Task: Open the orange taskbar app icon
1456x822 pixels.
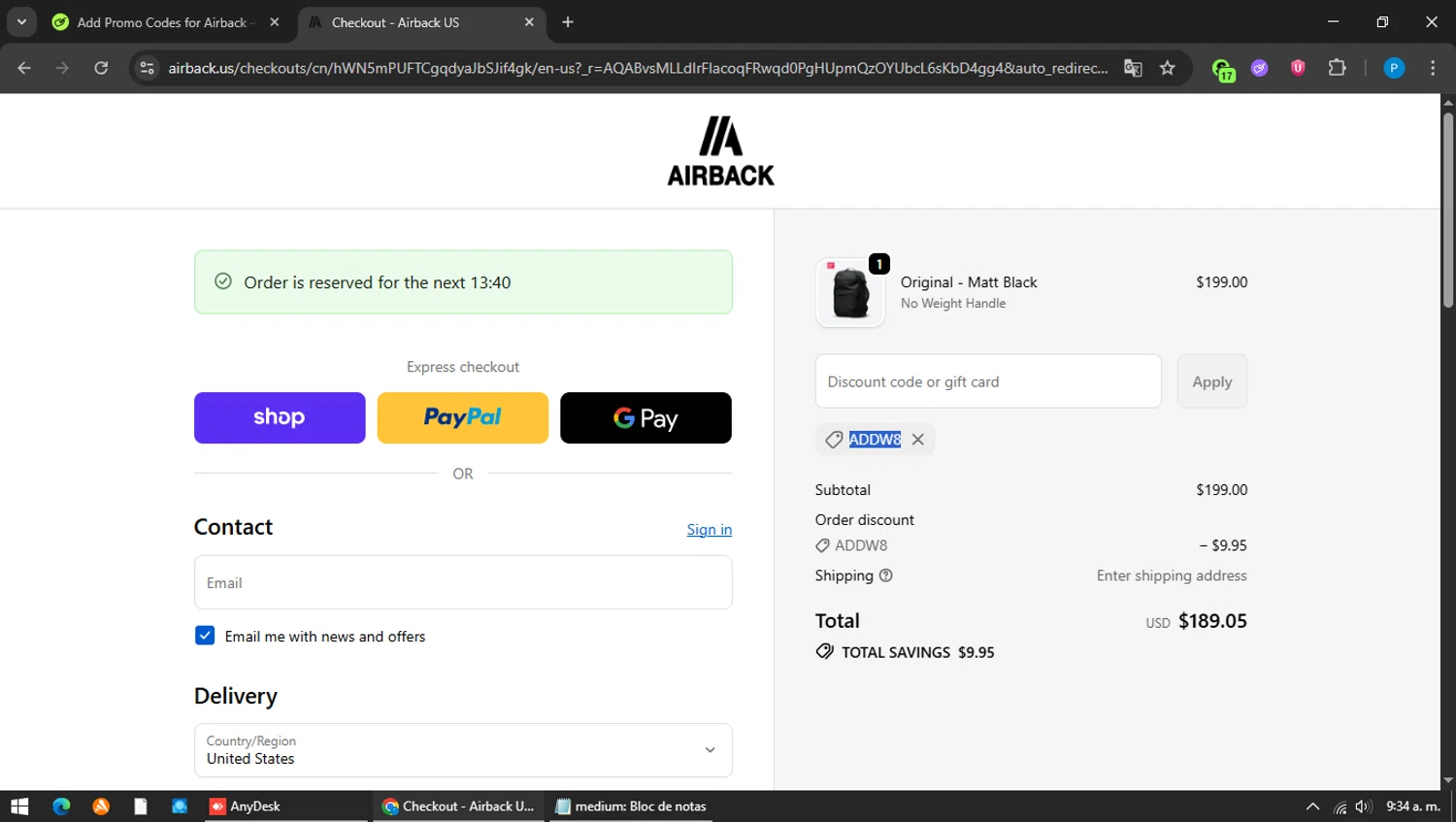Action: pyautogui.click(x=101, y=806)
